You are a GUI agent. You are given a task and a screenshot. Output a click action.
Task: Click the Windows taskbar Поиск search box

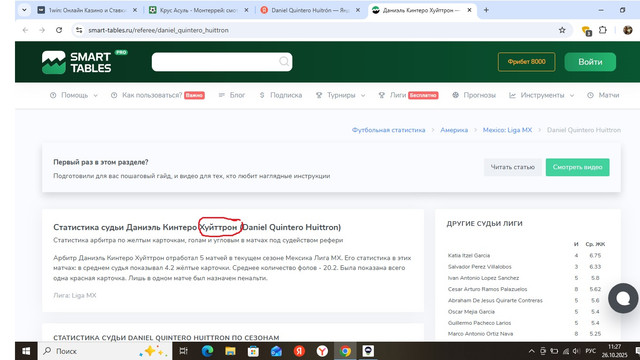[105, 351]
